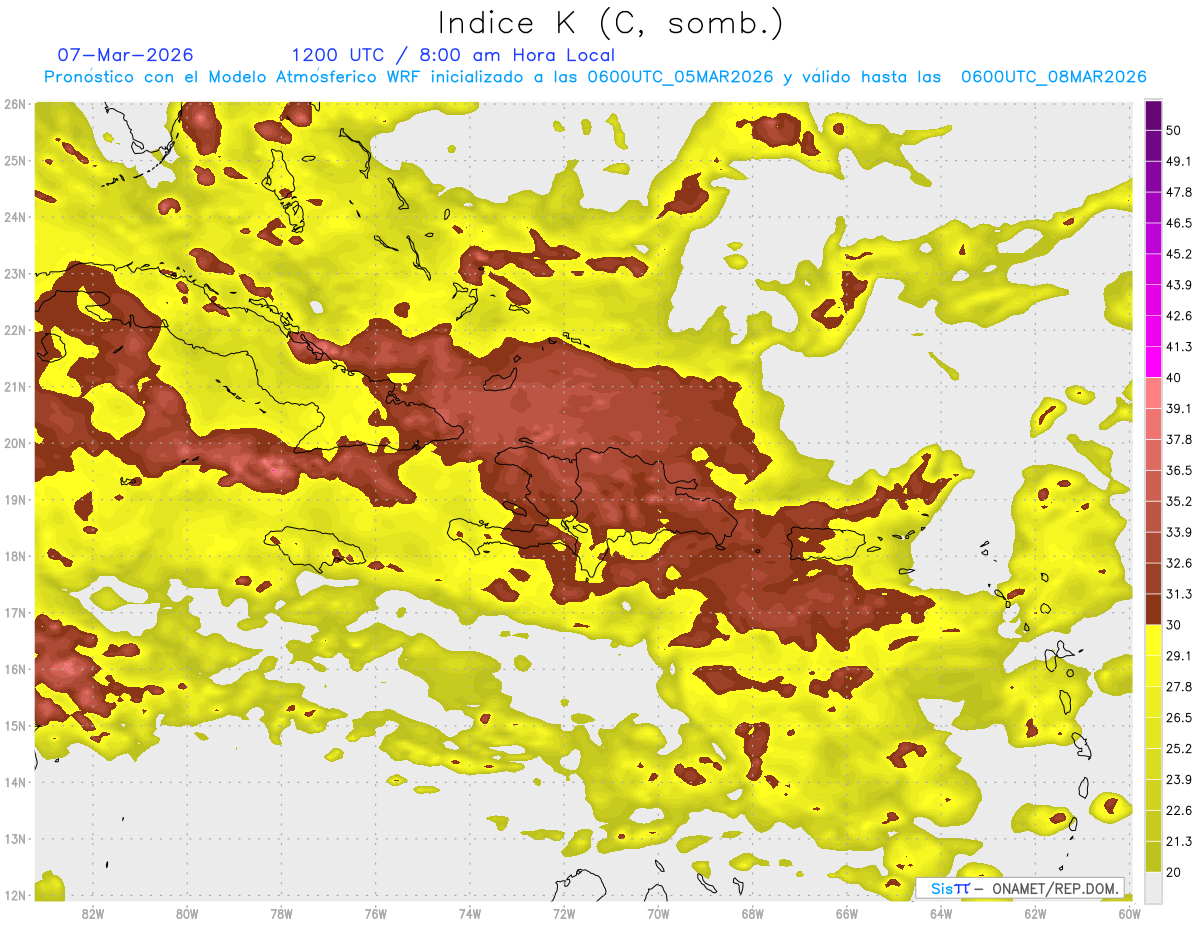
Task: Click the colorbar value "27.8"
Action: click(x=1179, y=687)
